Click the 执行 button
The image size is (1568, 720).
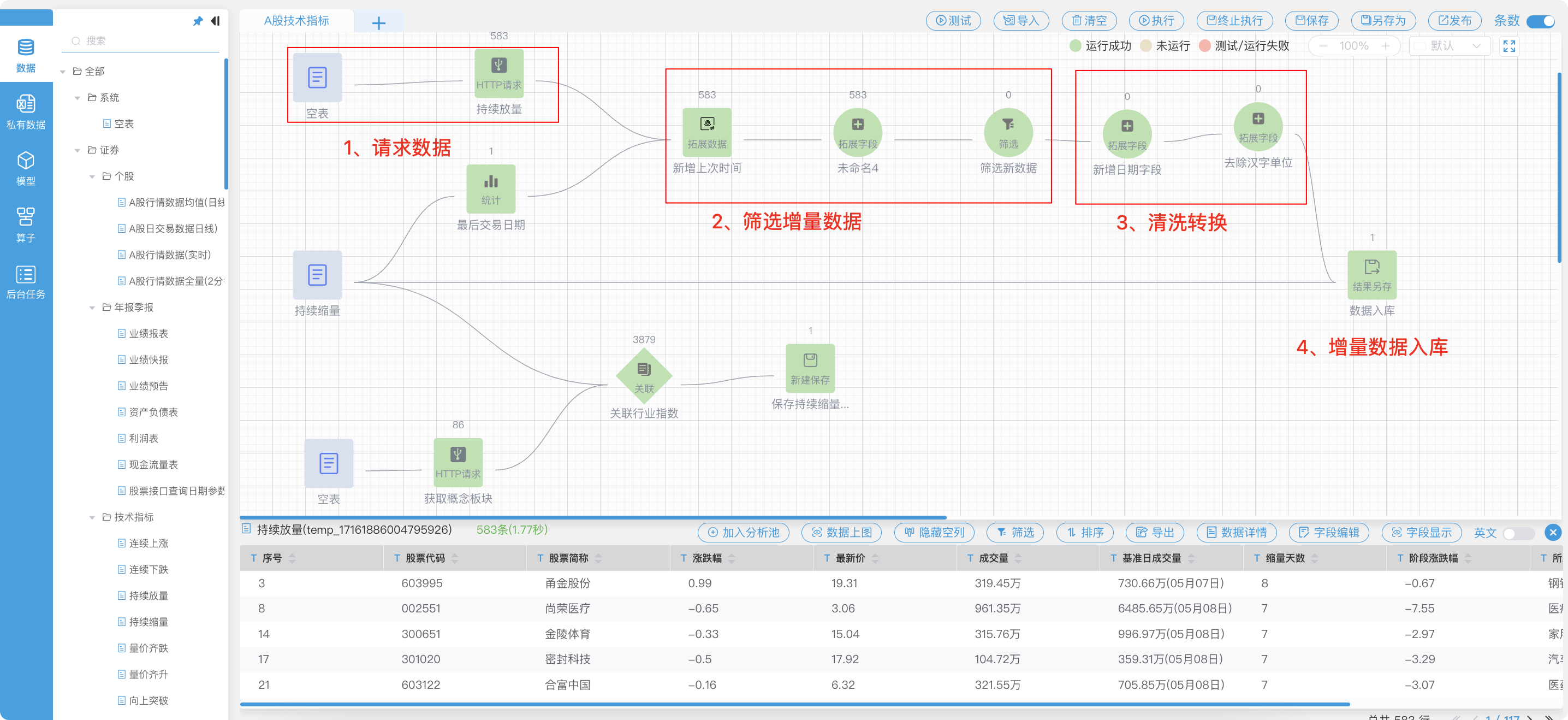click(x=1156, y=21)
